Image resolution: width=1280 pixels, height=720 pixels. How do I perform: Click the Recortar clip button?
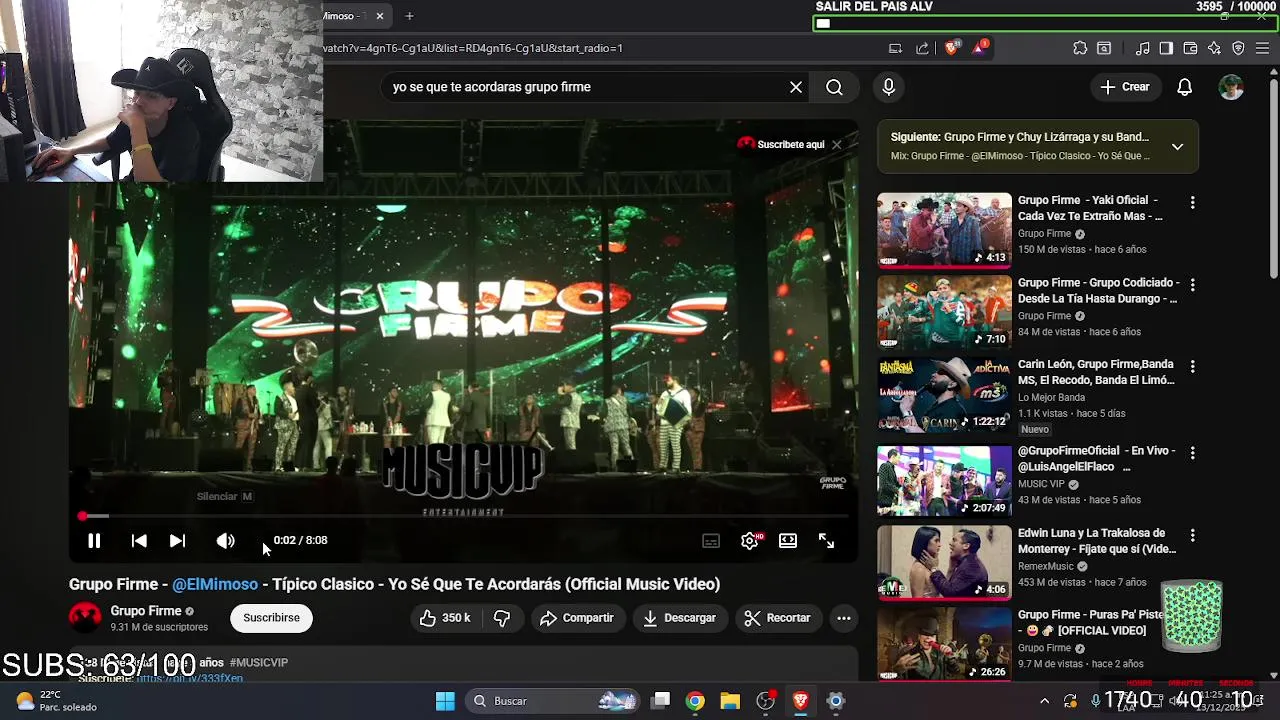click(777, 618)
